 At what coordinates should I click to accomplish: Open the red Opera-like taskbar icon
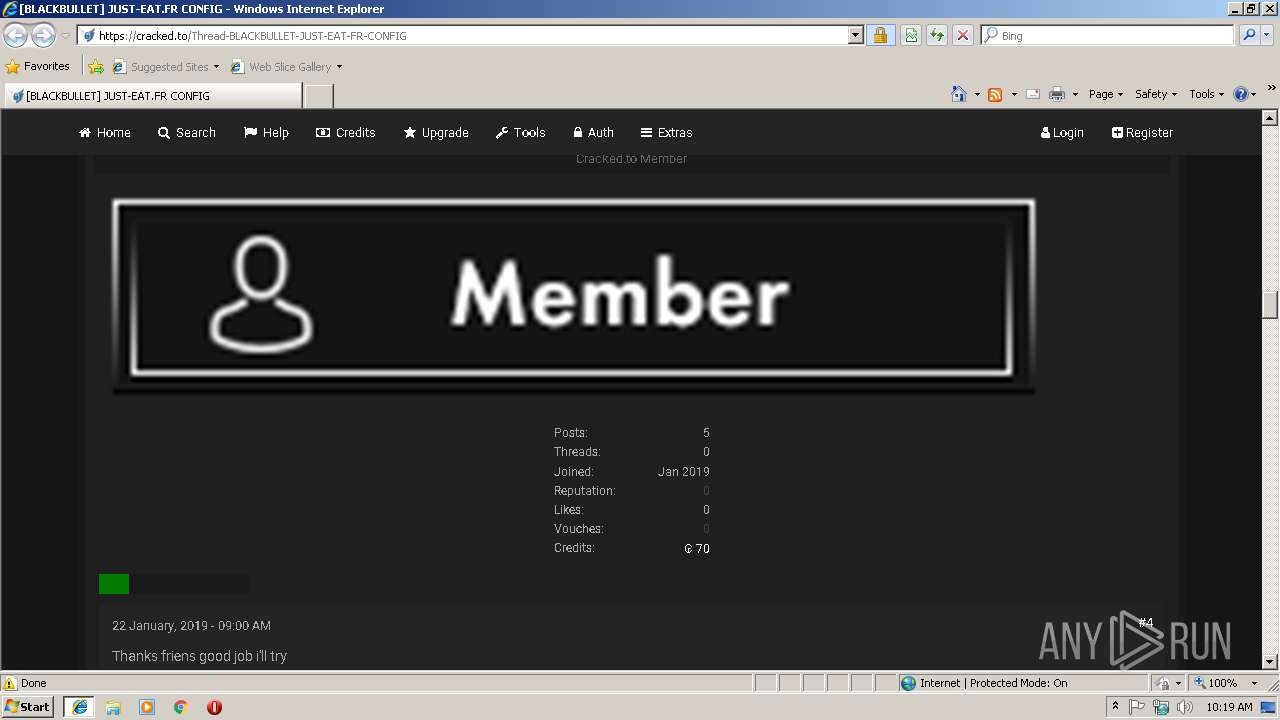(x=214, y=707)
